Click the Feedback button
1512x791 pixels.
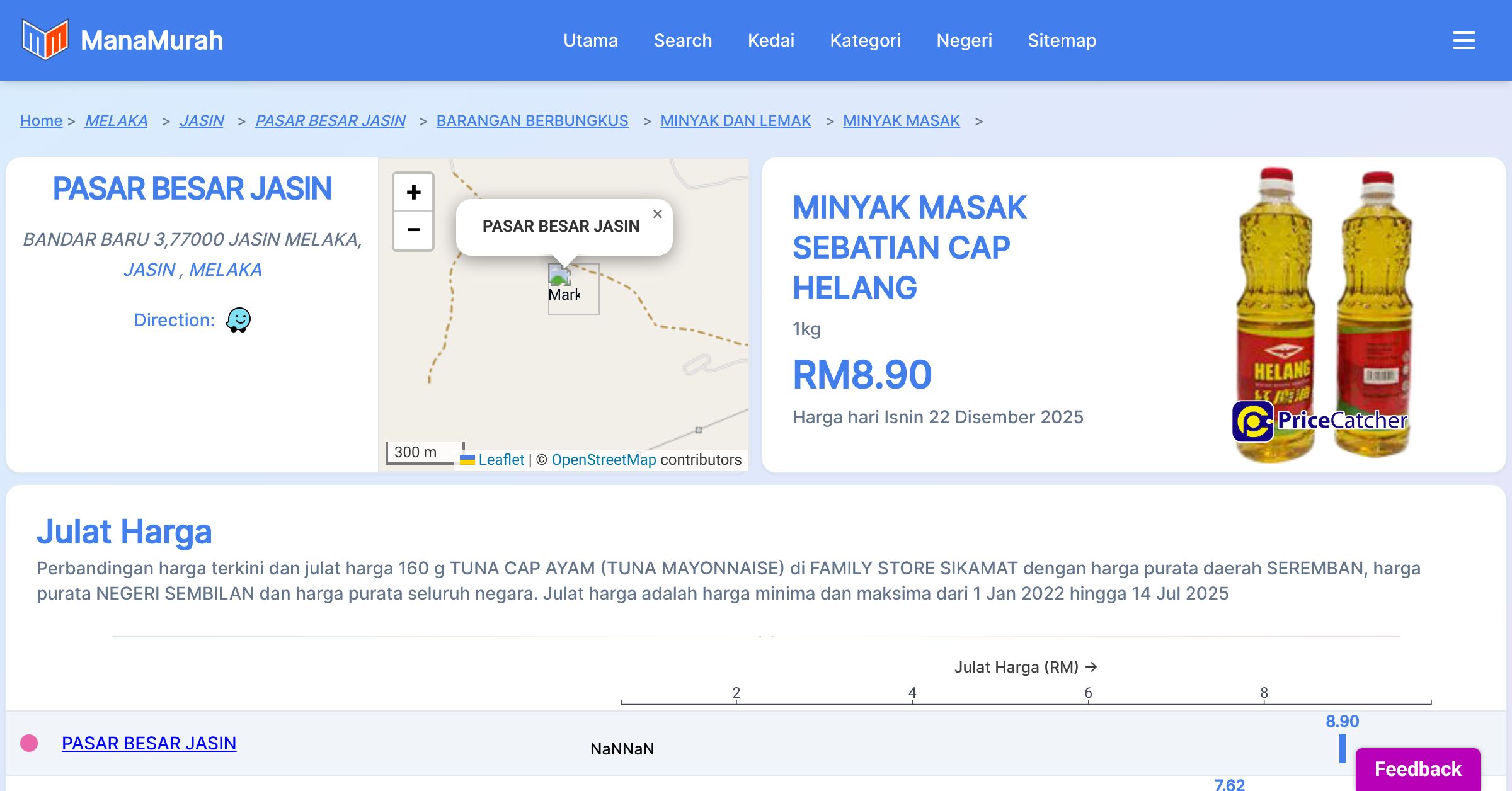pos(1417,769)
